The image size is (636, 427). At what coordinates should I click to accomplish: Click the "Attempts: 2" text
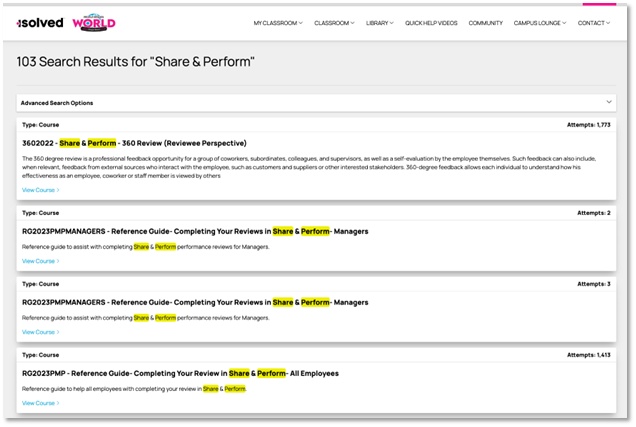(594, 213)
